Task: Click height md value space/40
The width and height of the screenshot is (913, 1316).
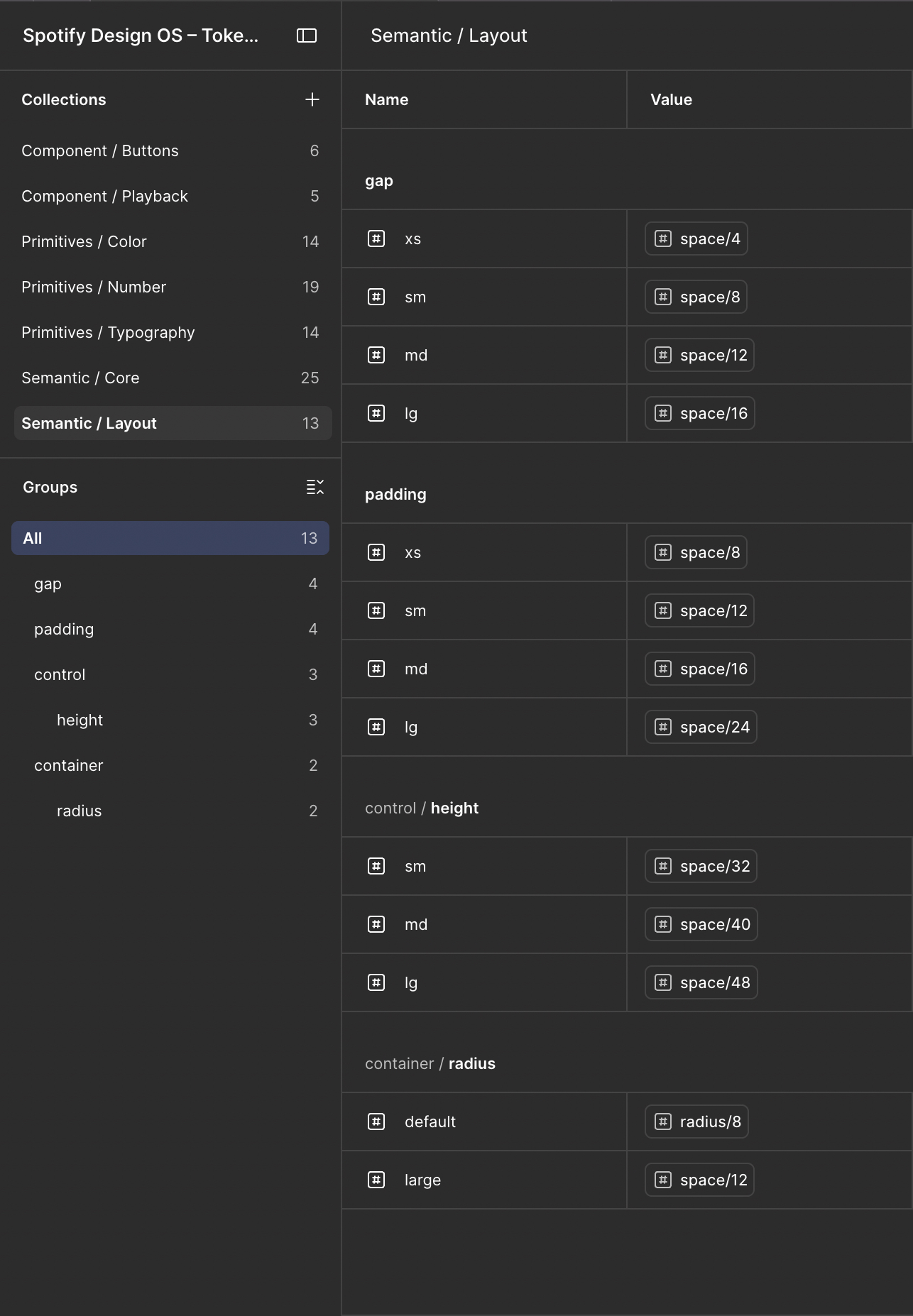Action: click(701, 924)
